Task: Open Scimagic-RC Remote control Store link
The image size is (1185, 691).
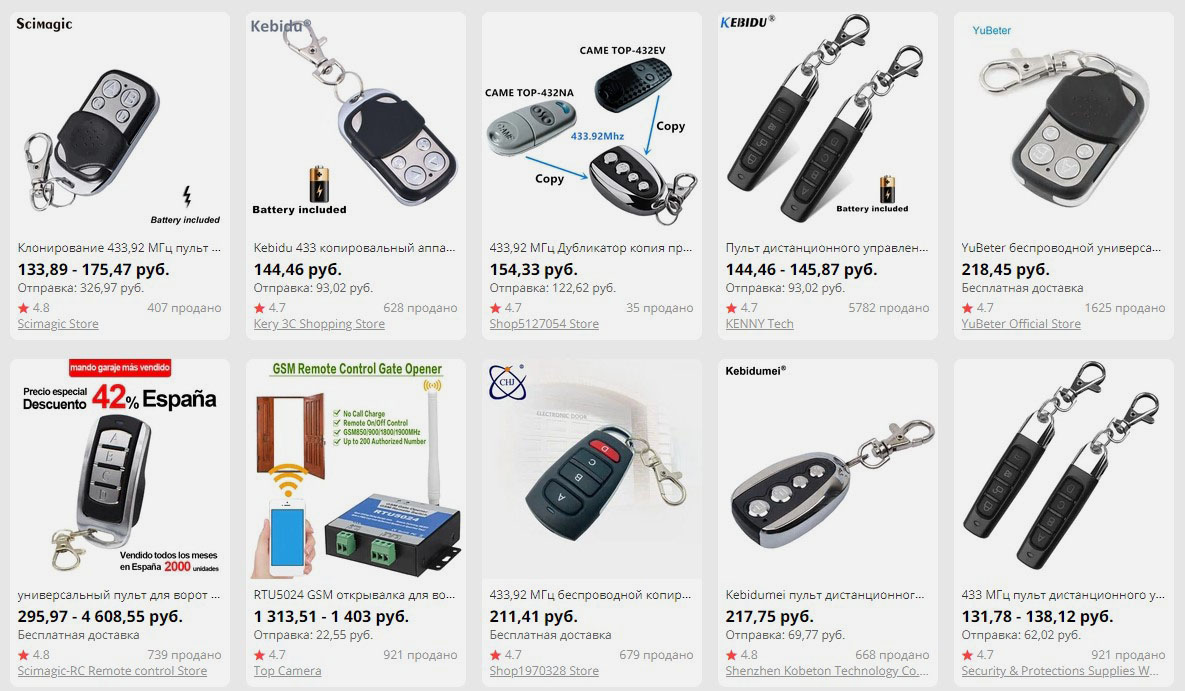Action: 112,671
